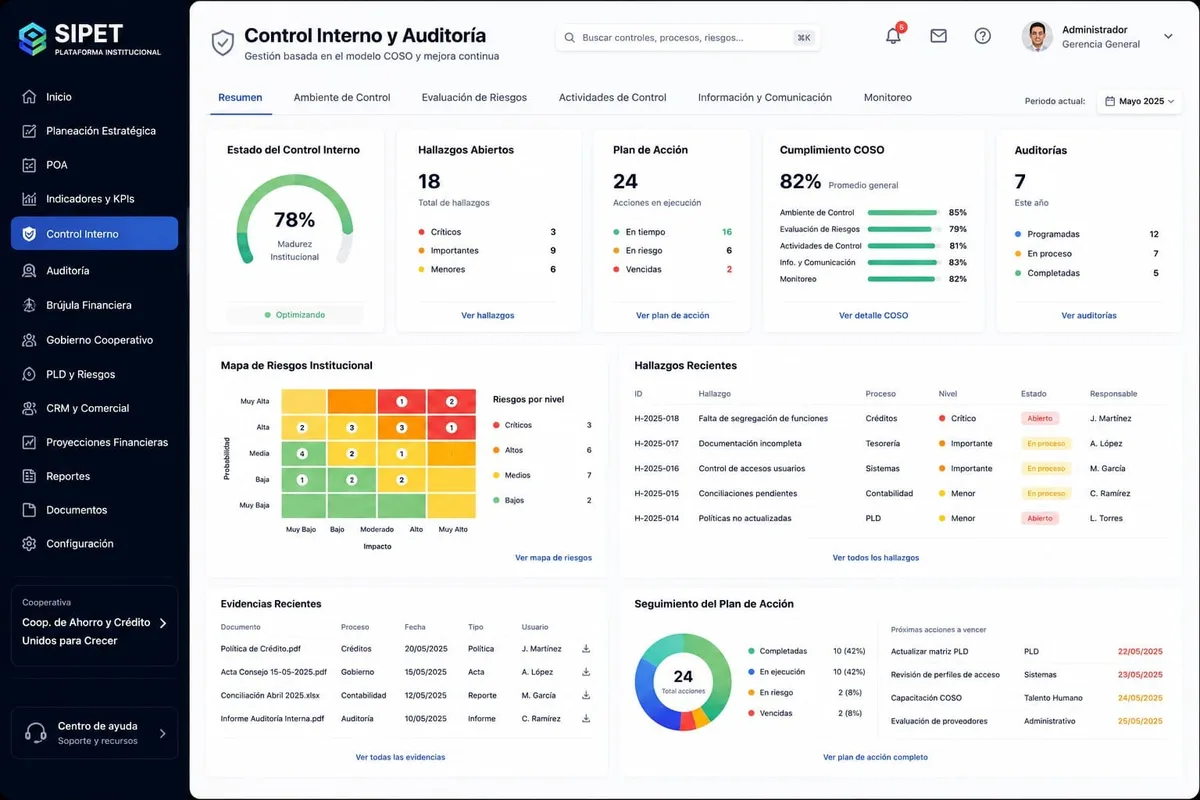Screen dimensions: 1200x800
Task: Switch to the Resumen tab
Action: click(x=240, y=98)
